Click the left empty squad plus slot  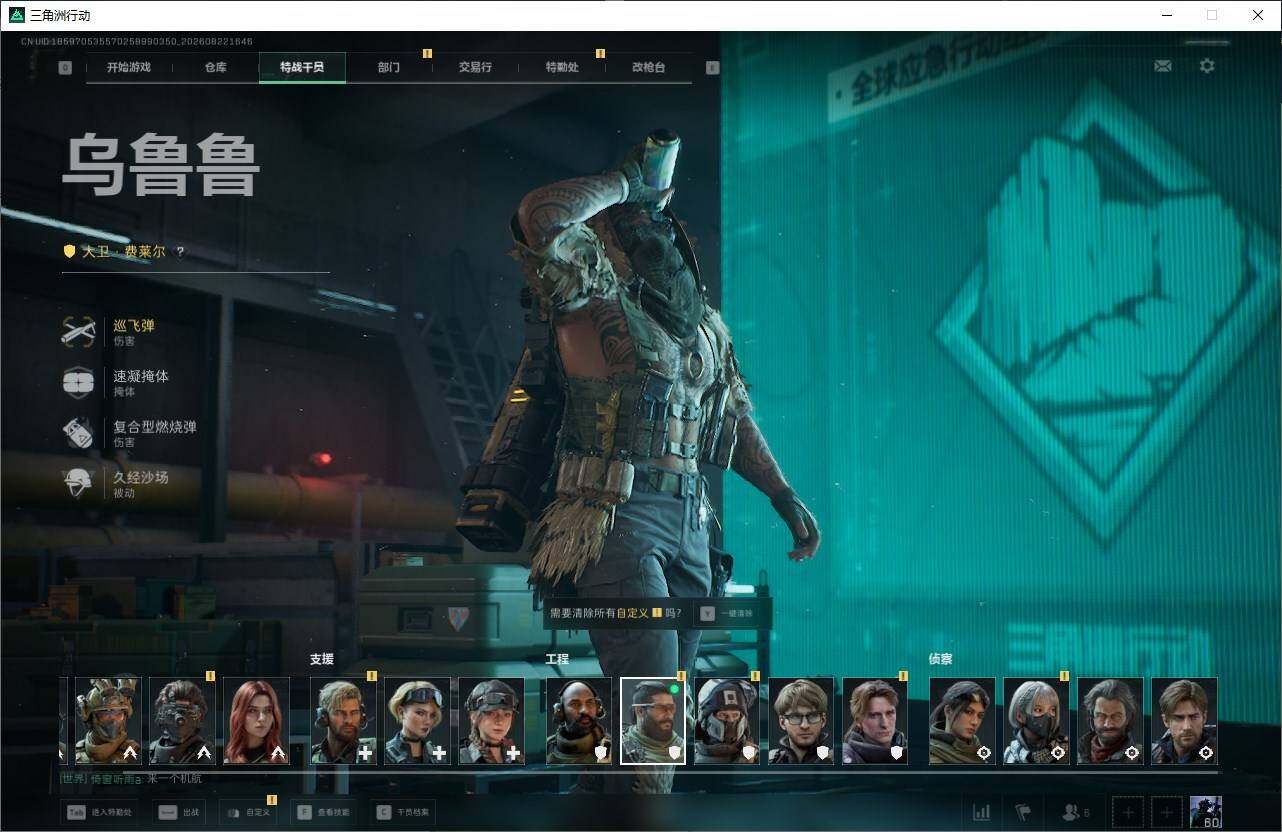(x=1128, y=812)
